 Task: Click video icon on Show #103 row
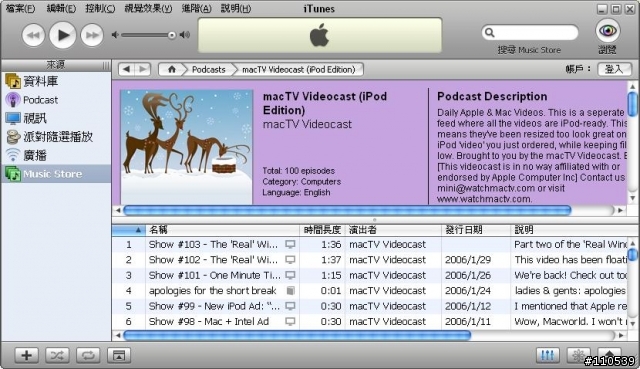[x=290, y=245]
